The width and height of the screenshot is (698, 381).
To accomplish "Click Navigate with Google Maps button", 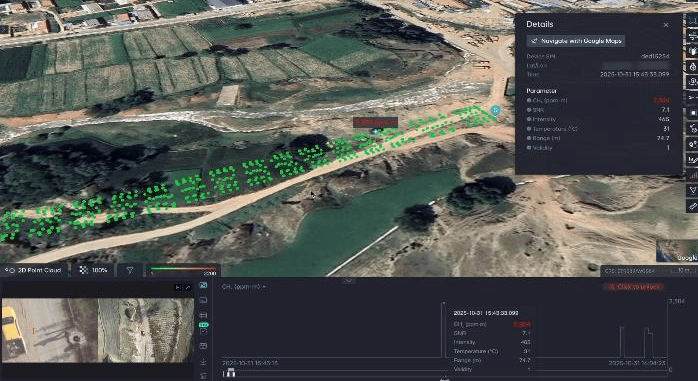I will pyautogui.click(x=576, y=41).
